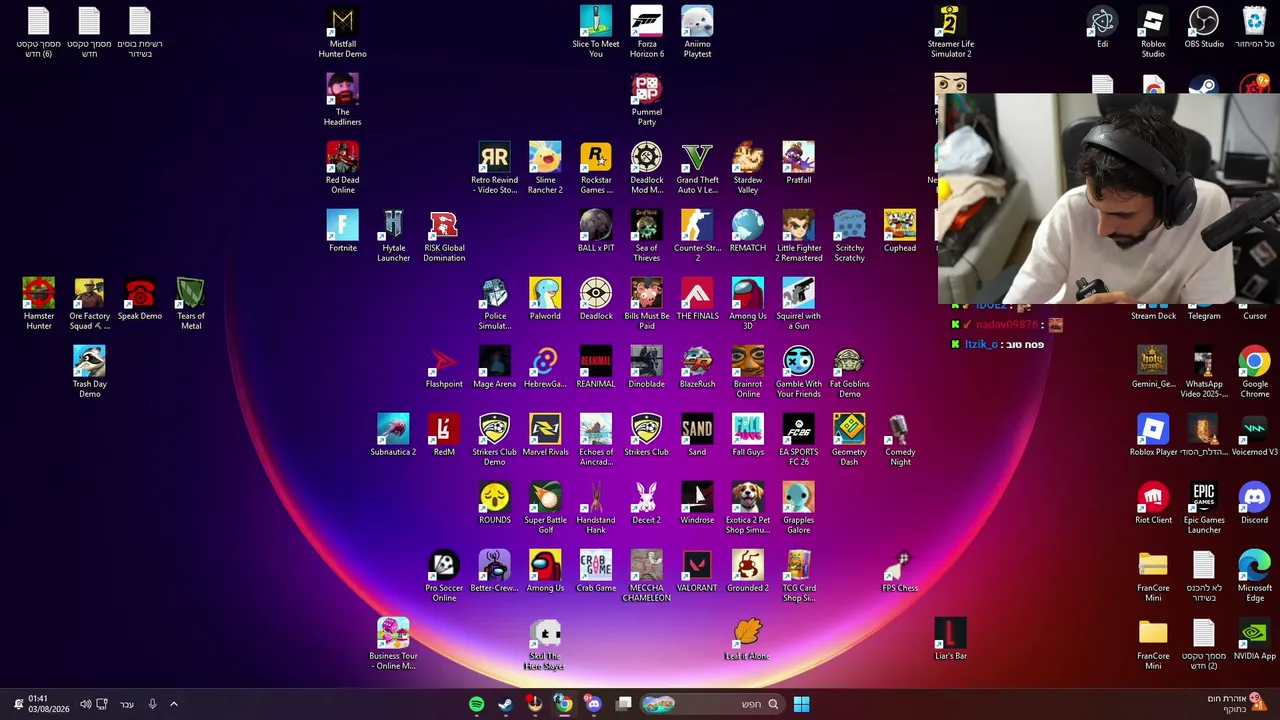Open the Windows Start menu
This screenshot has height=720, width=1280.
(x=801, y=704)
